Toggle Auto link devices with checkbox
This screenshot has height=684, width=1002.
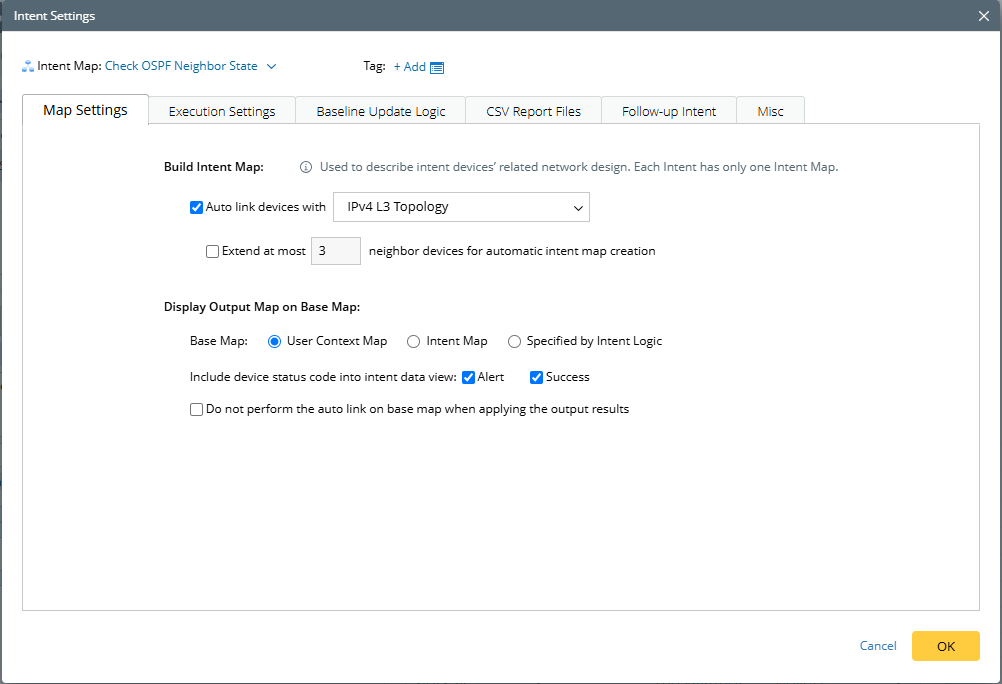pyautogui.click(x=196, y=207)
